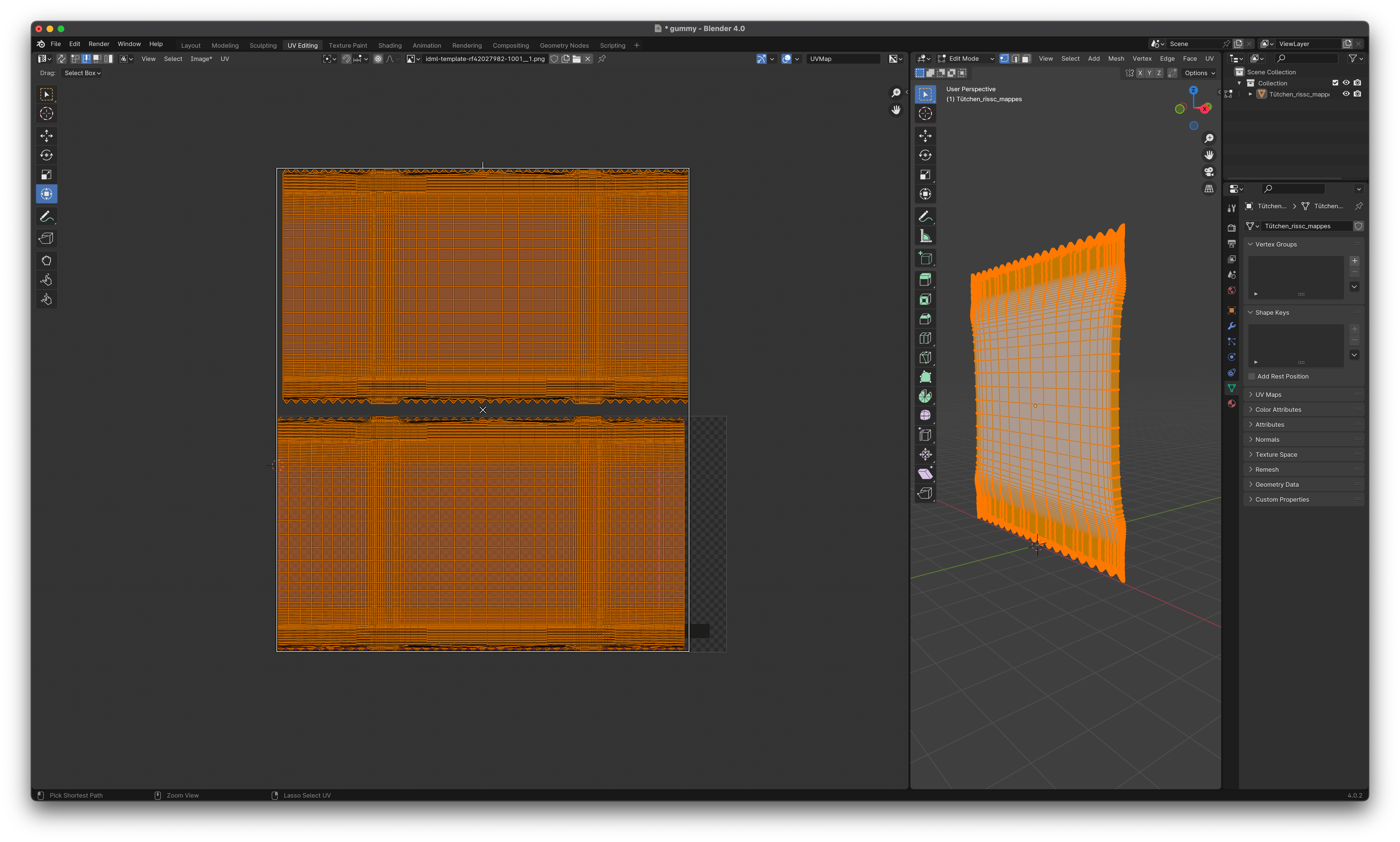Select the Extrude Region tool
1400x842 pixels.
pos(925,279)
